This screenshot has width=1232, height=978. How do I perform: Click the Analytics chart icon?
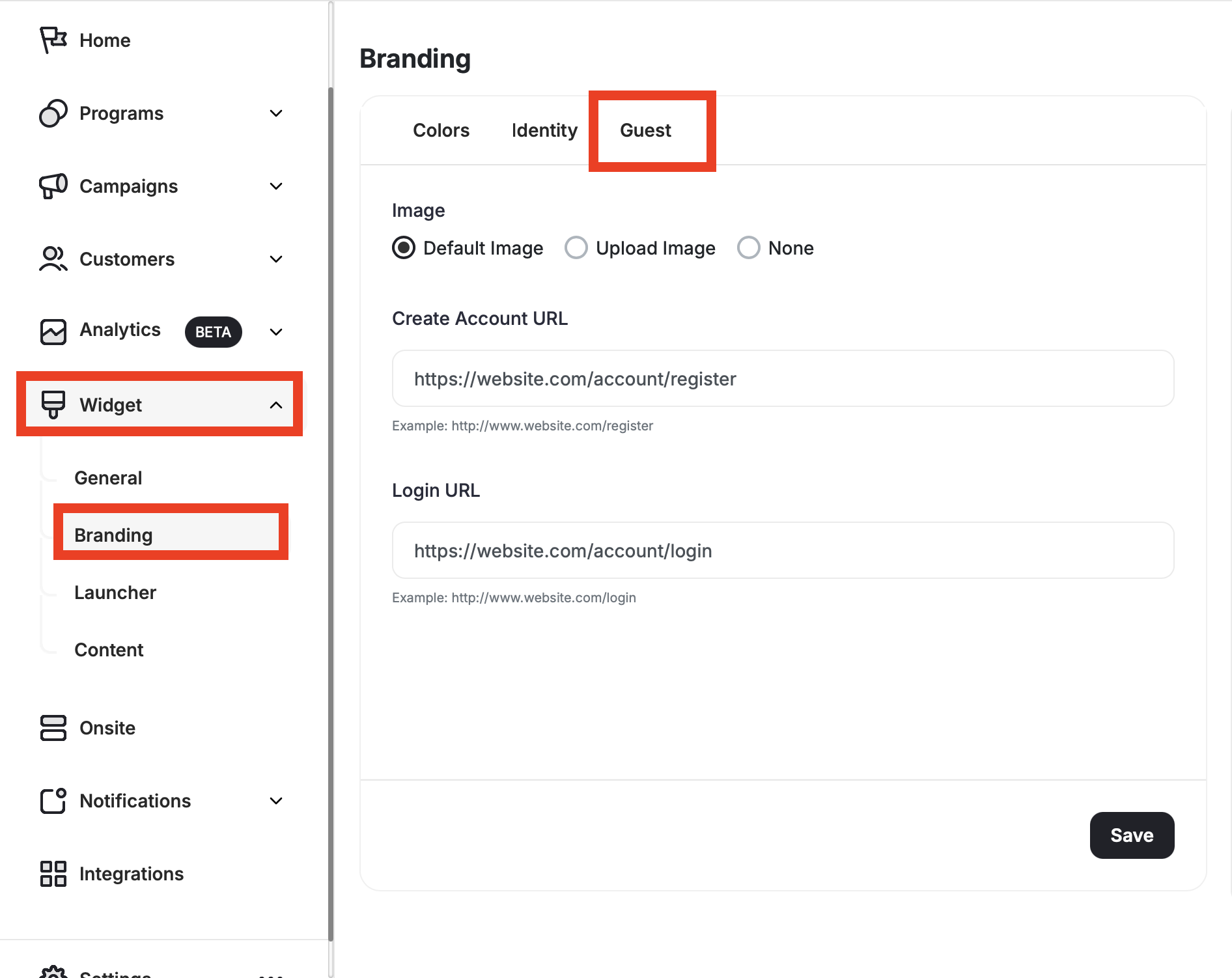[x=53, y=331]
